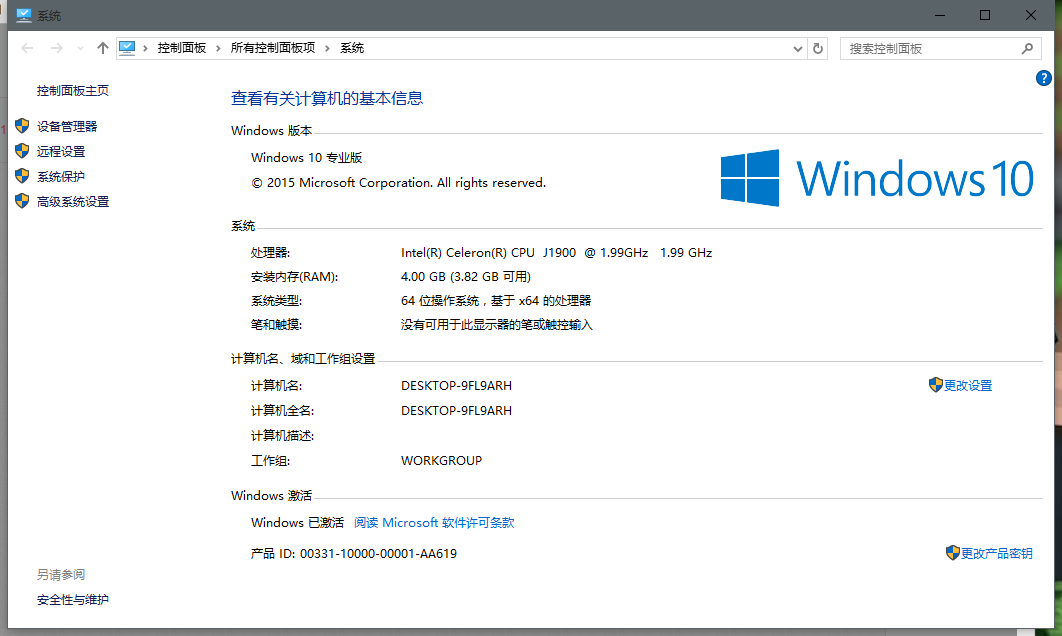Select the text Windows 10 专业版

click(x=307, y=158)
